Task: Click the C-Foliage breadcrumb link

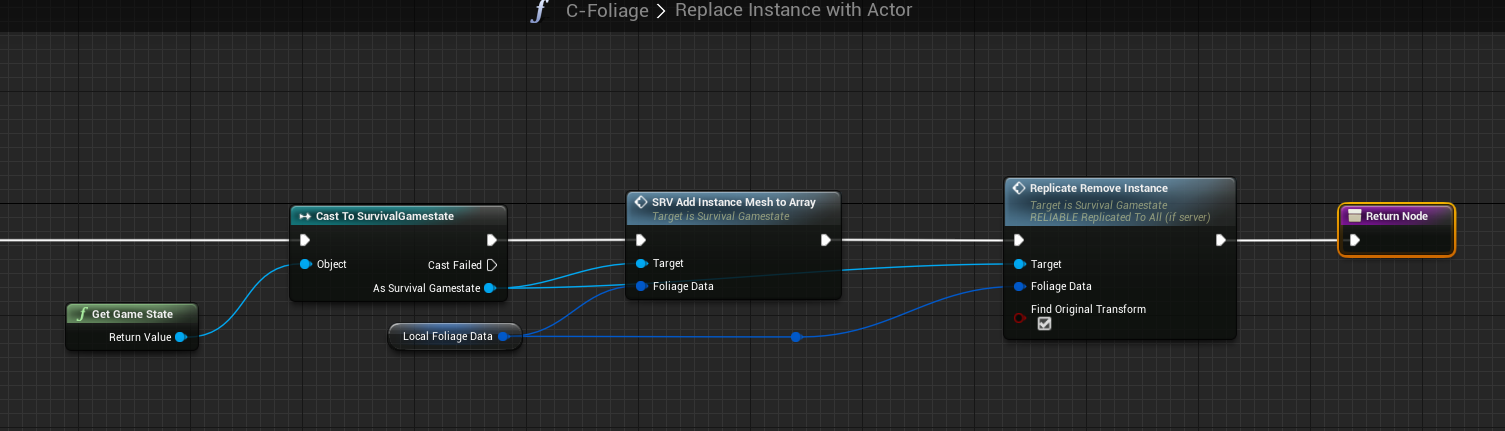Action: point(607,11)
